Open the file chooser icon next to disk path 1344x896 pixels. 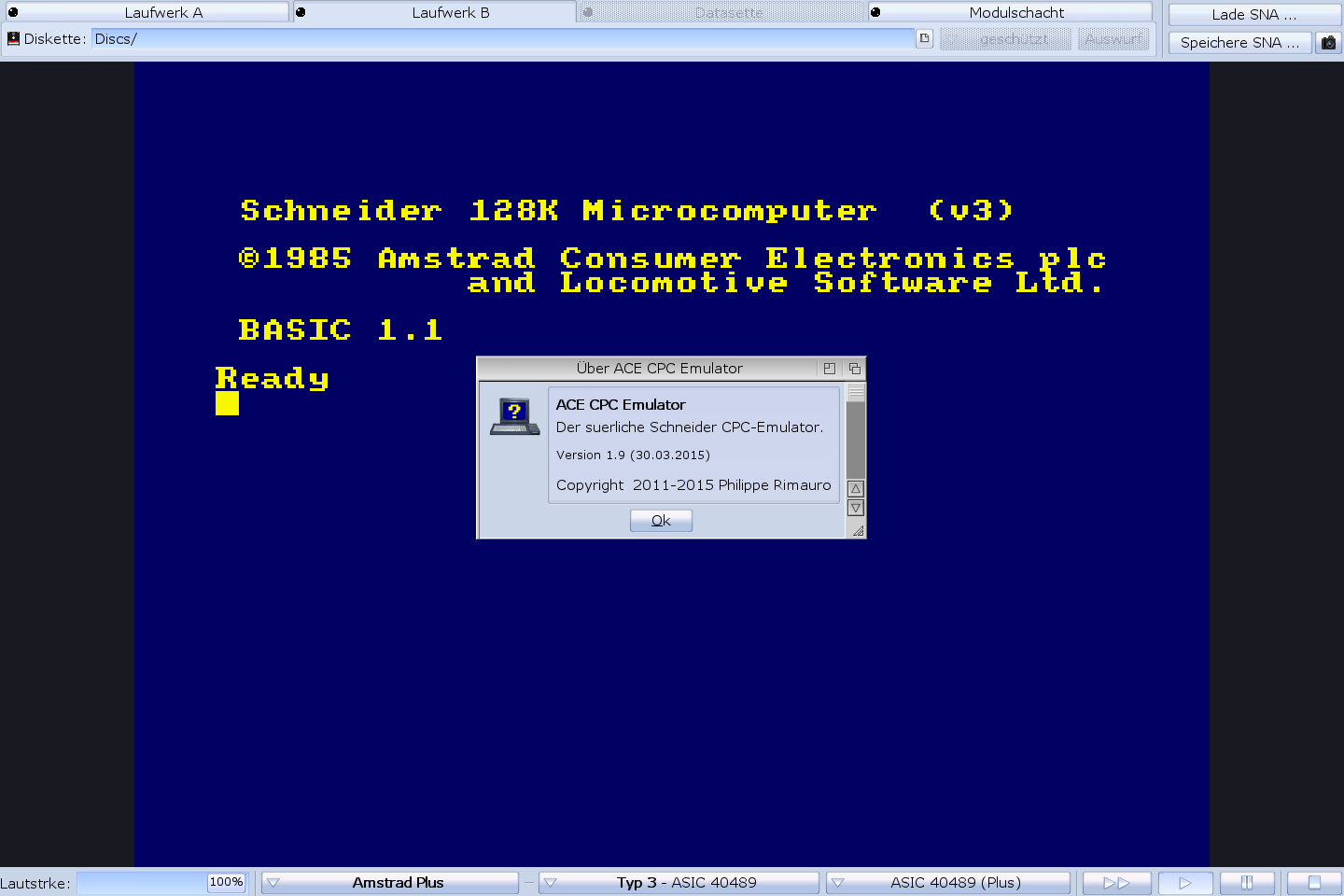point(925,38)
